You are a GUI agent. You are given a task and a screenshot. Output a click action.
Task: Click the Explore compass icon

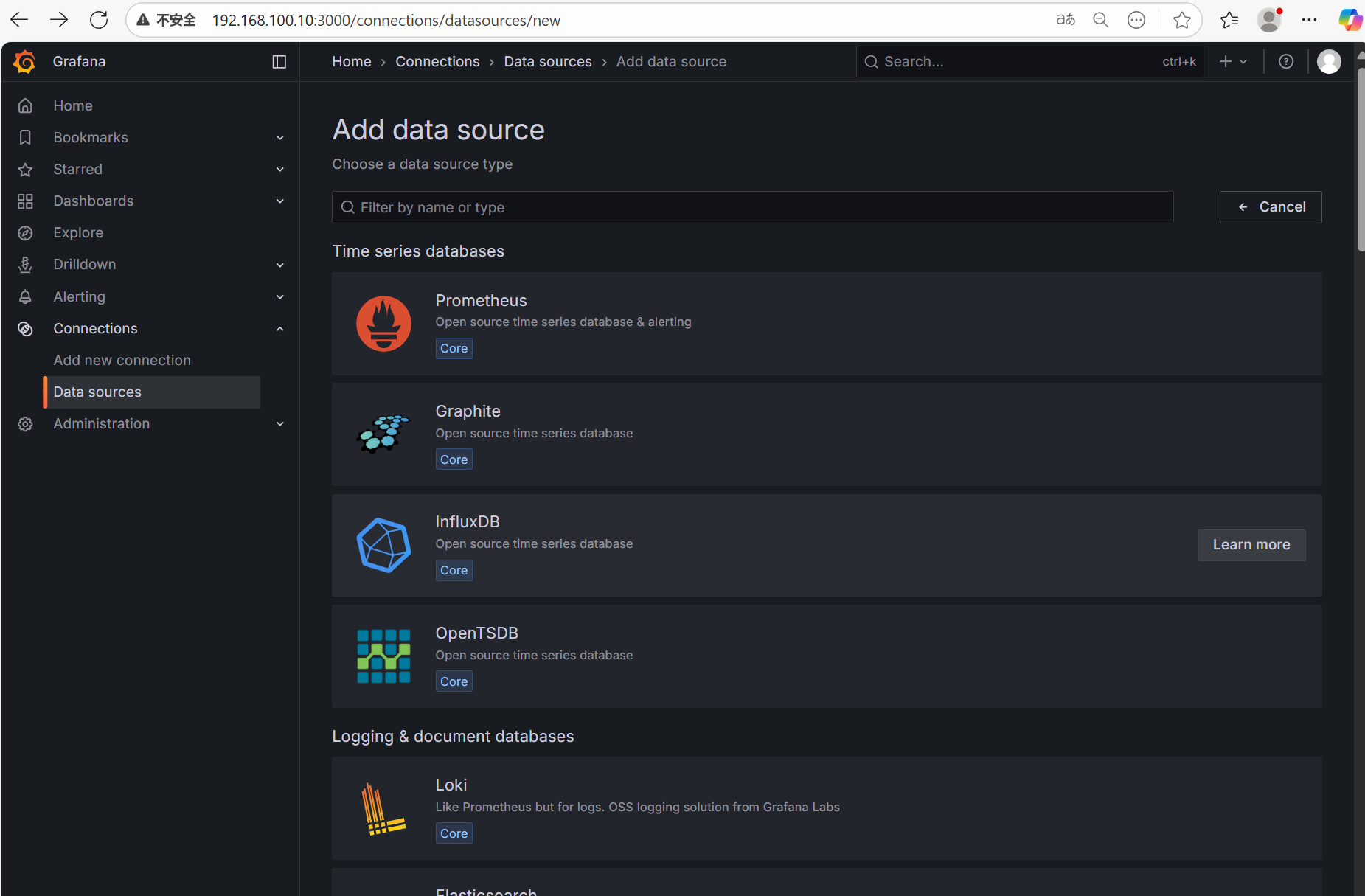coord(25,233)
